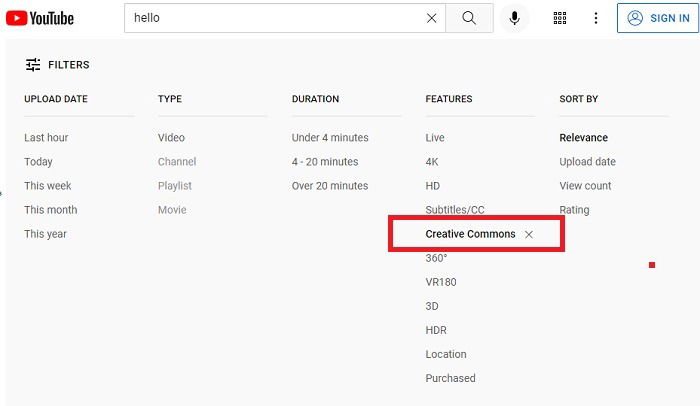Screen dimensions: 700x406
Task: Click the SORT BY column heading
Action: [x=579, y=99]
